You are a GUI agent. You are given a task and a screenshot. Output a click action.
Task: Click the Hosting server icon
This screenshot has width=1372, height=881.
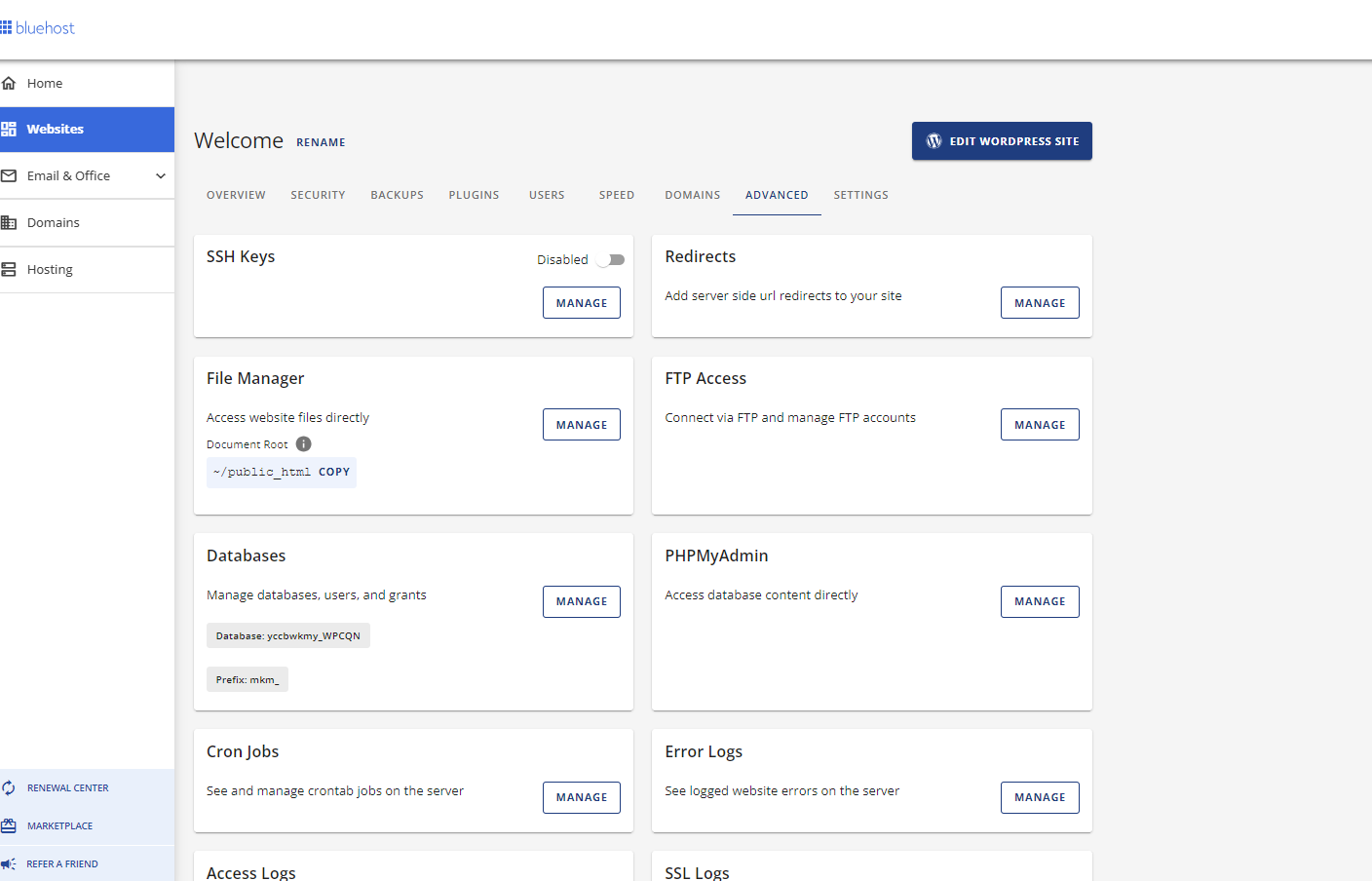coord(9,269)
